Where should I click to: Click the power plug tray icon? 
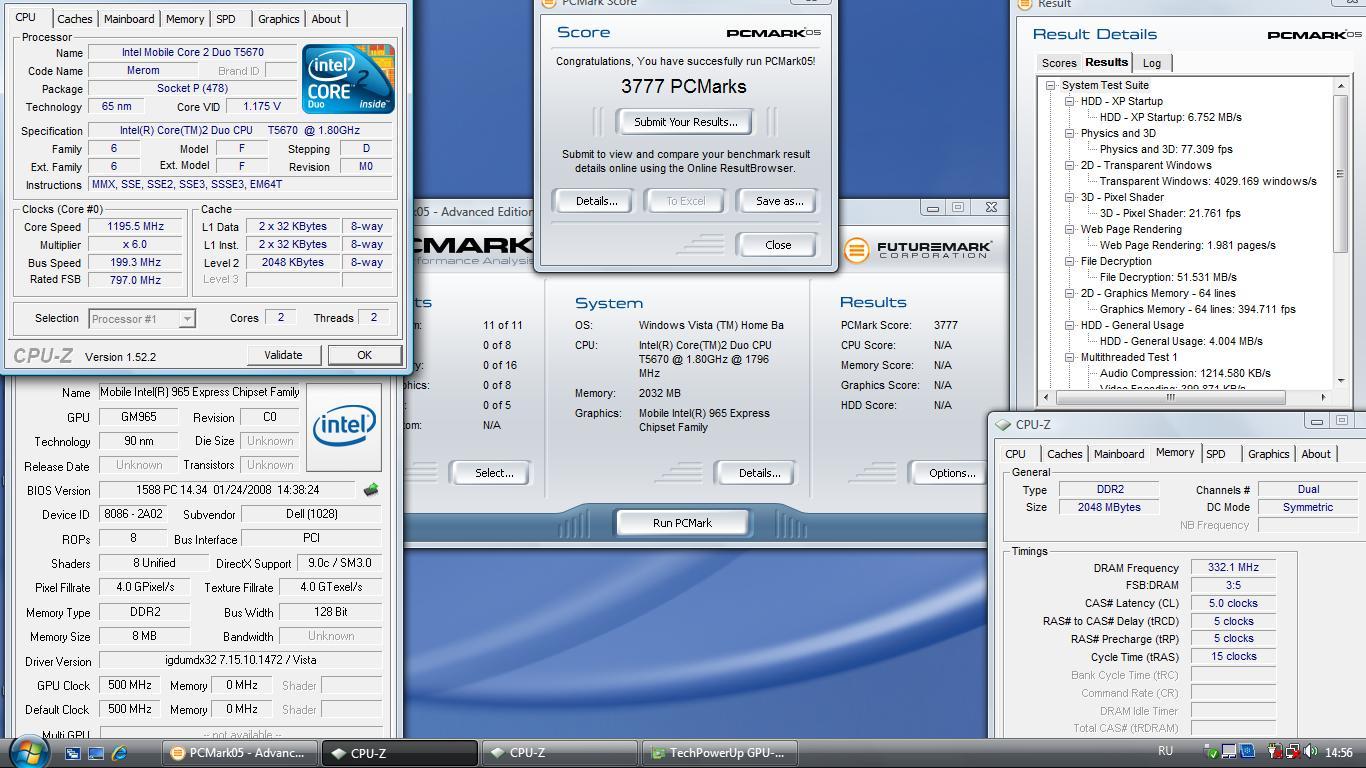[x=1276, y=752]
